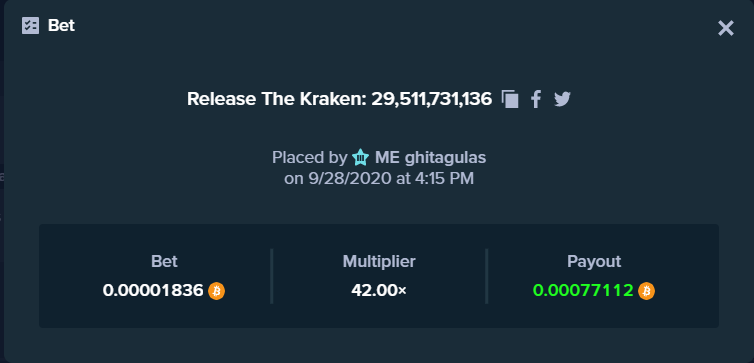This screenshot has height=363, width=754.
Task: Click Bitcoin icon next to payout amount
Action: [x=646, y=291]
